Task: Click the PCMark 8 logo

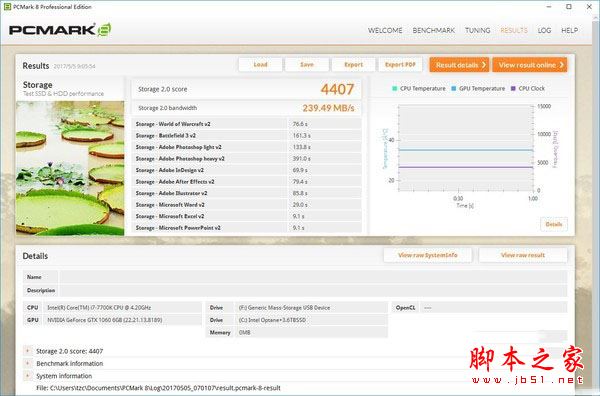Action: 60,30
